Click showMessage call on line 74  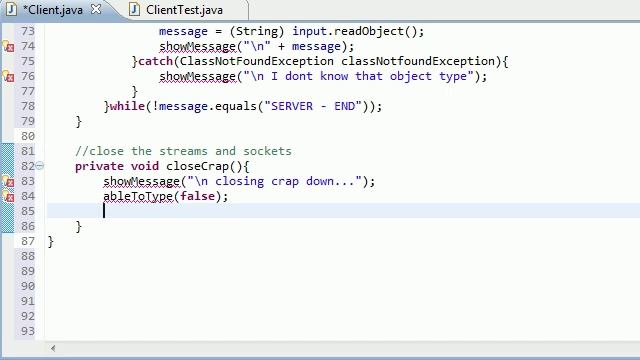coord(198,47)
